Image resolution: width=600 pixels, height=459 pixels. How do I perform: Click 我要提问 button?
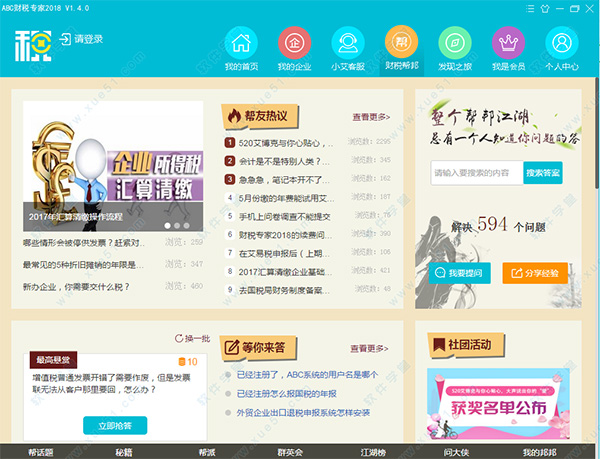[x=459, y=273]
